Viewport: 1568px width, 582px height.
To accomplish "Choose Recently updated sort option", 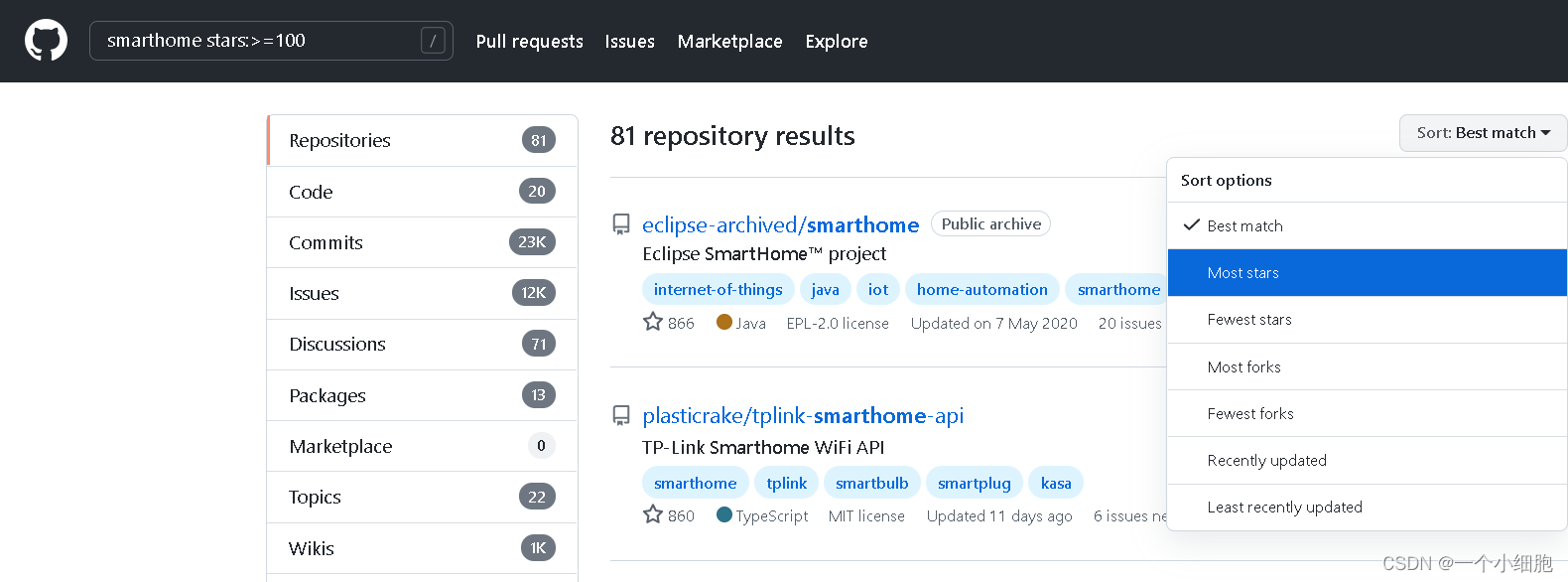I will point(1367,460).
